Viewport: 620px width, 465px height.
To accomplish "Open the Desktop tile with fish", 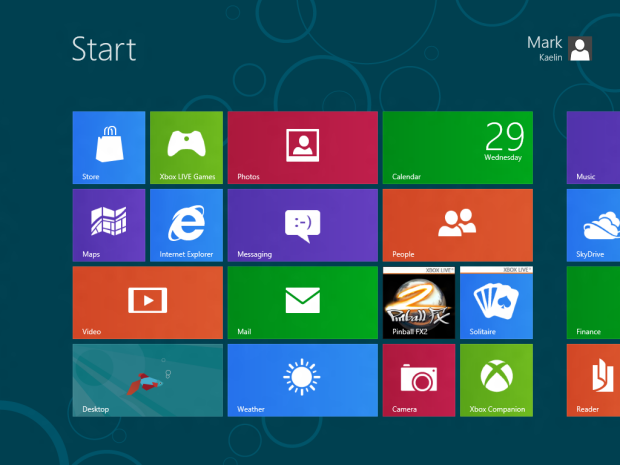I will pos(147,380).
